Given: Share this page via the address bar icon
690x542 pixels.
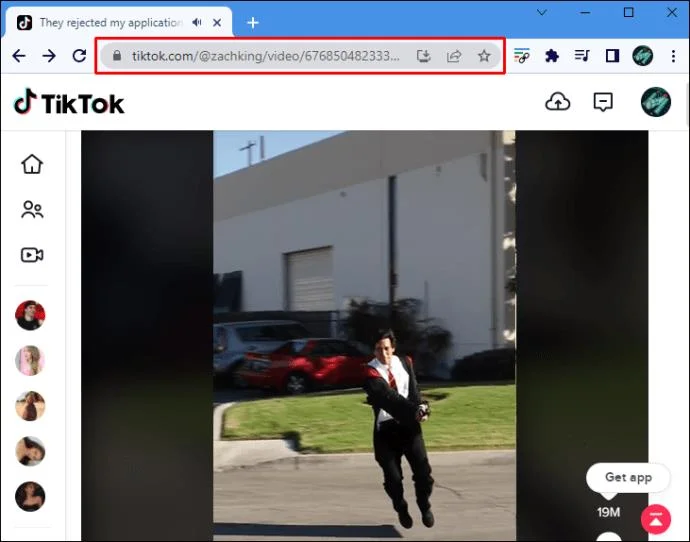Looking at the screenshot, I should pos(454,56).
